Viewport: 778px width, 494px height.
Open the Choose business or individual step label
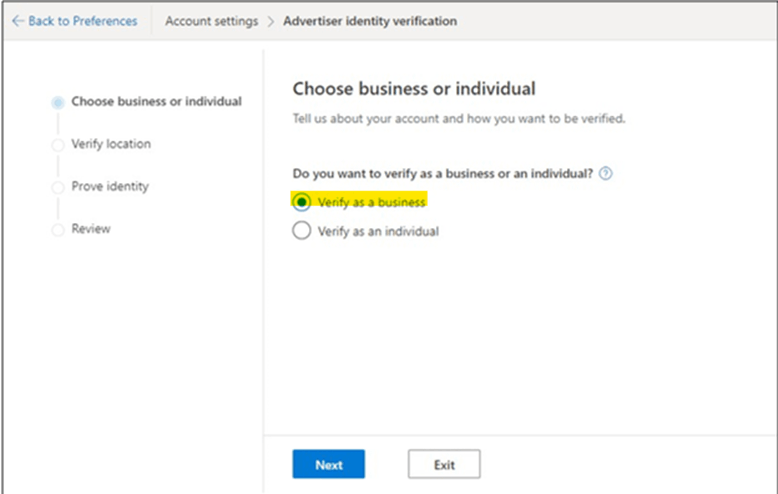click(x=156, y=102)
